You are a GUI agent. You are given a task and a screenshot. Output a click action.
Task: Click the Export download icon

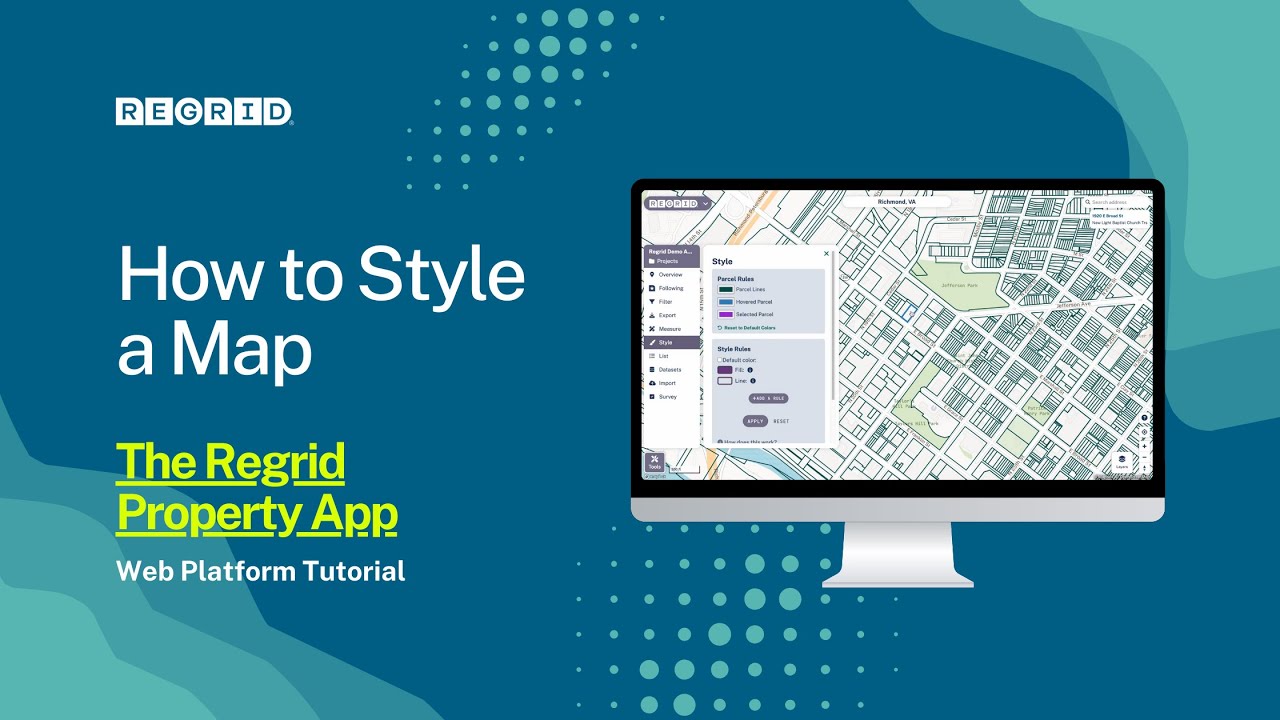[x=652, y=315]
